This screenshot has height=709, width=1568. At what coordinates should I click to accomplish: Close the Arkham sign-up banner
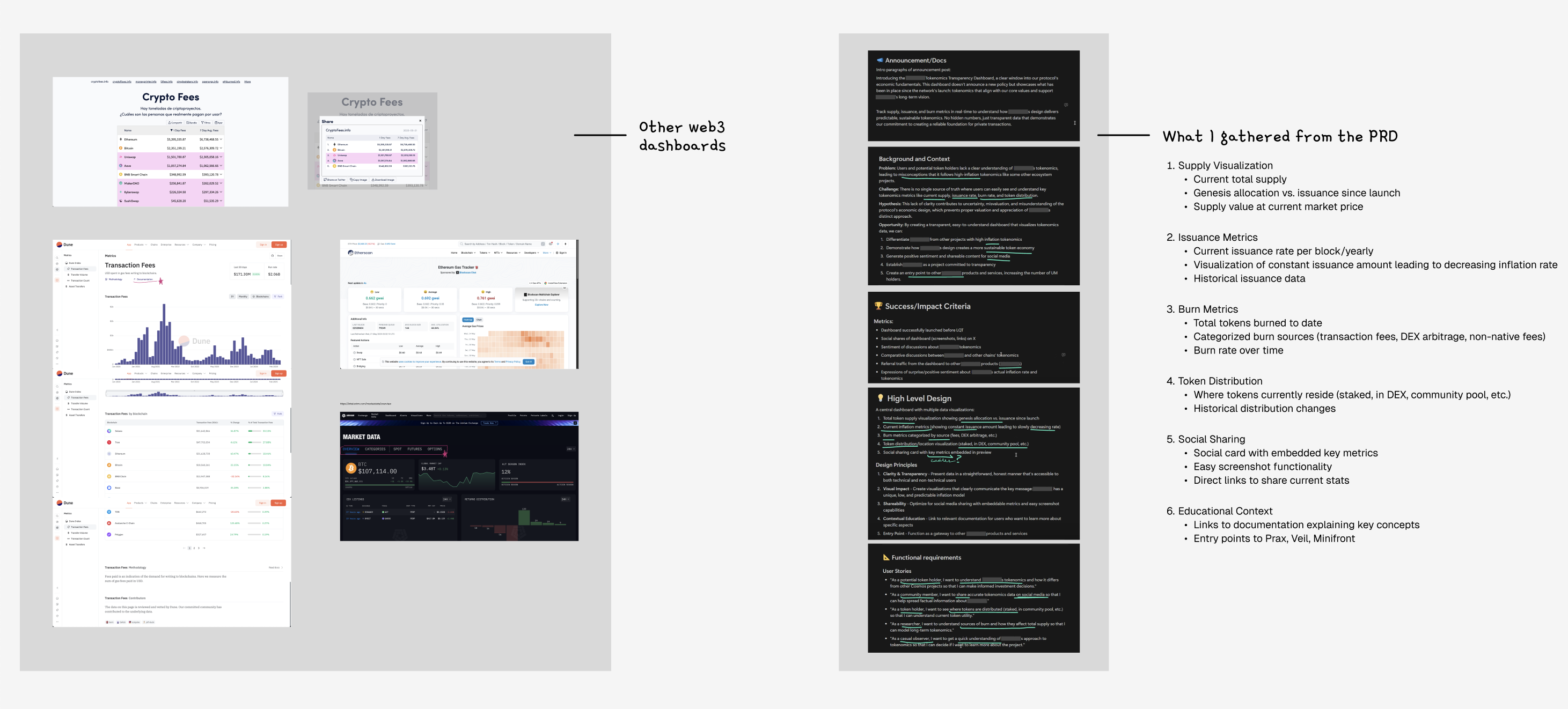point(575,423)
